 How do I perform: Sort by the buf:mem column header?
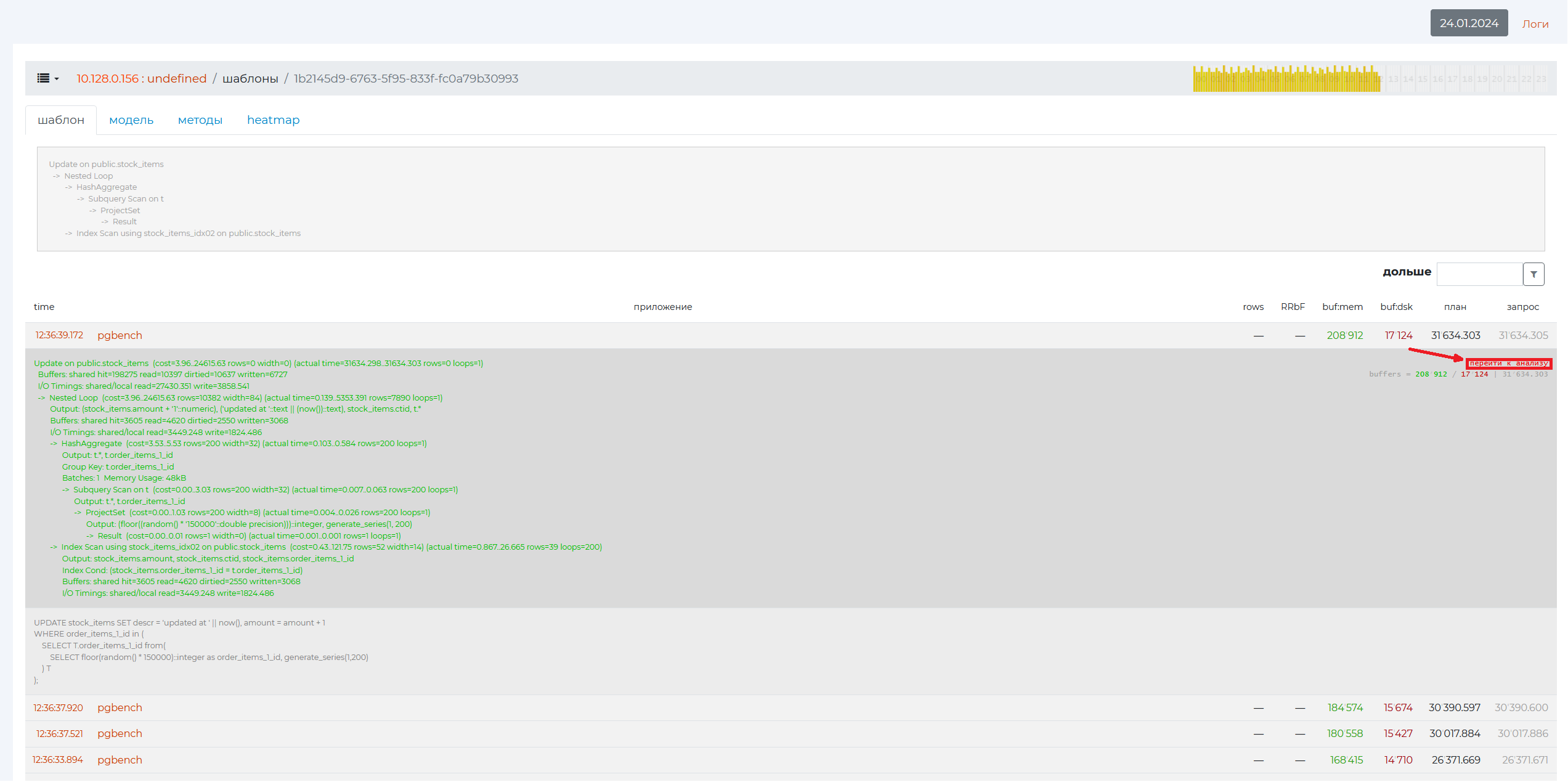pyautogui.click(x=1342, y=307)
